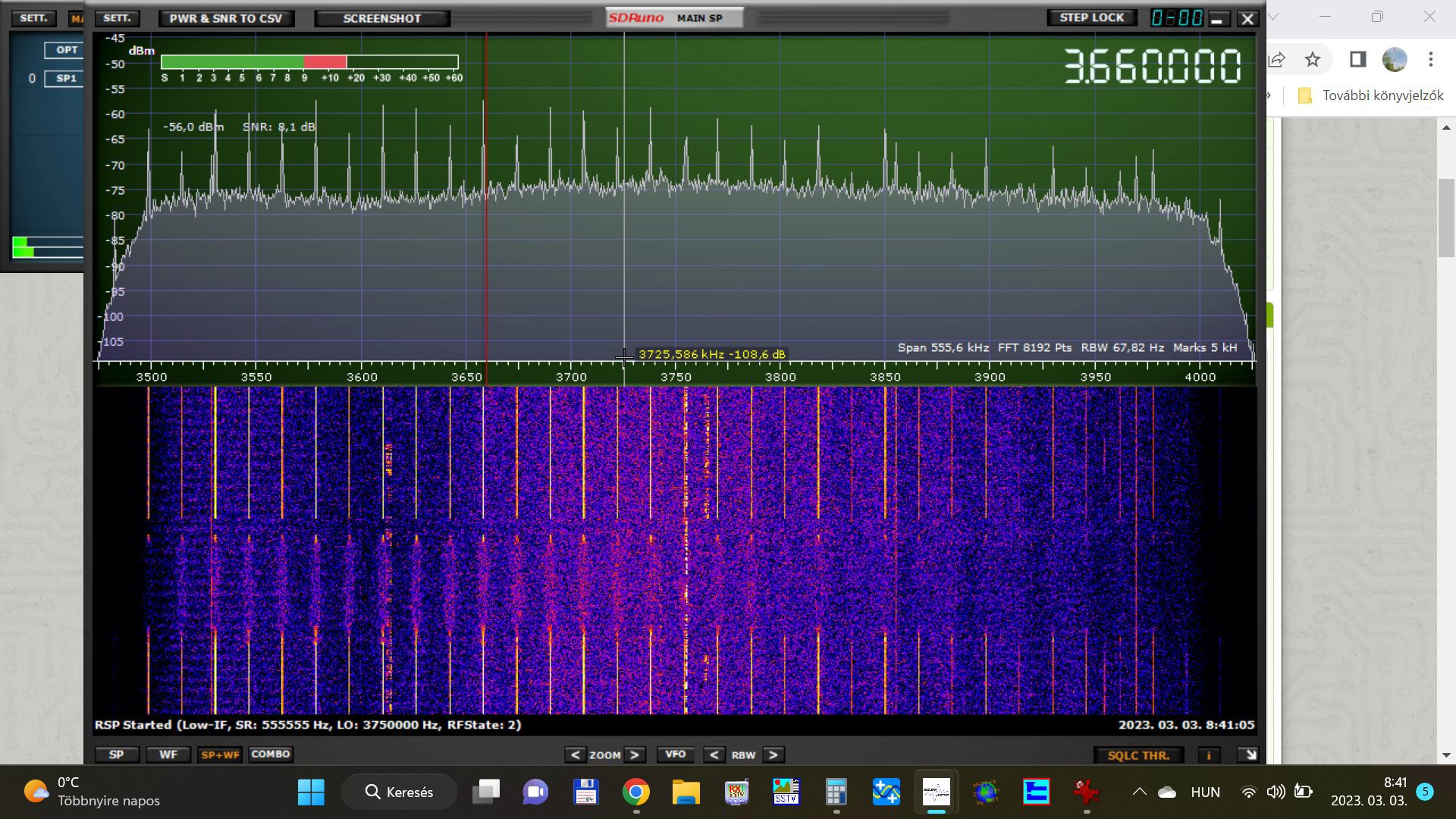Screen dimensions: 1456x819
Task: Click the Chrome share page icon
Action: tap(1276, 59)
